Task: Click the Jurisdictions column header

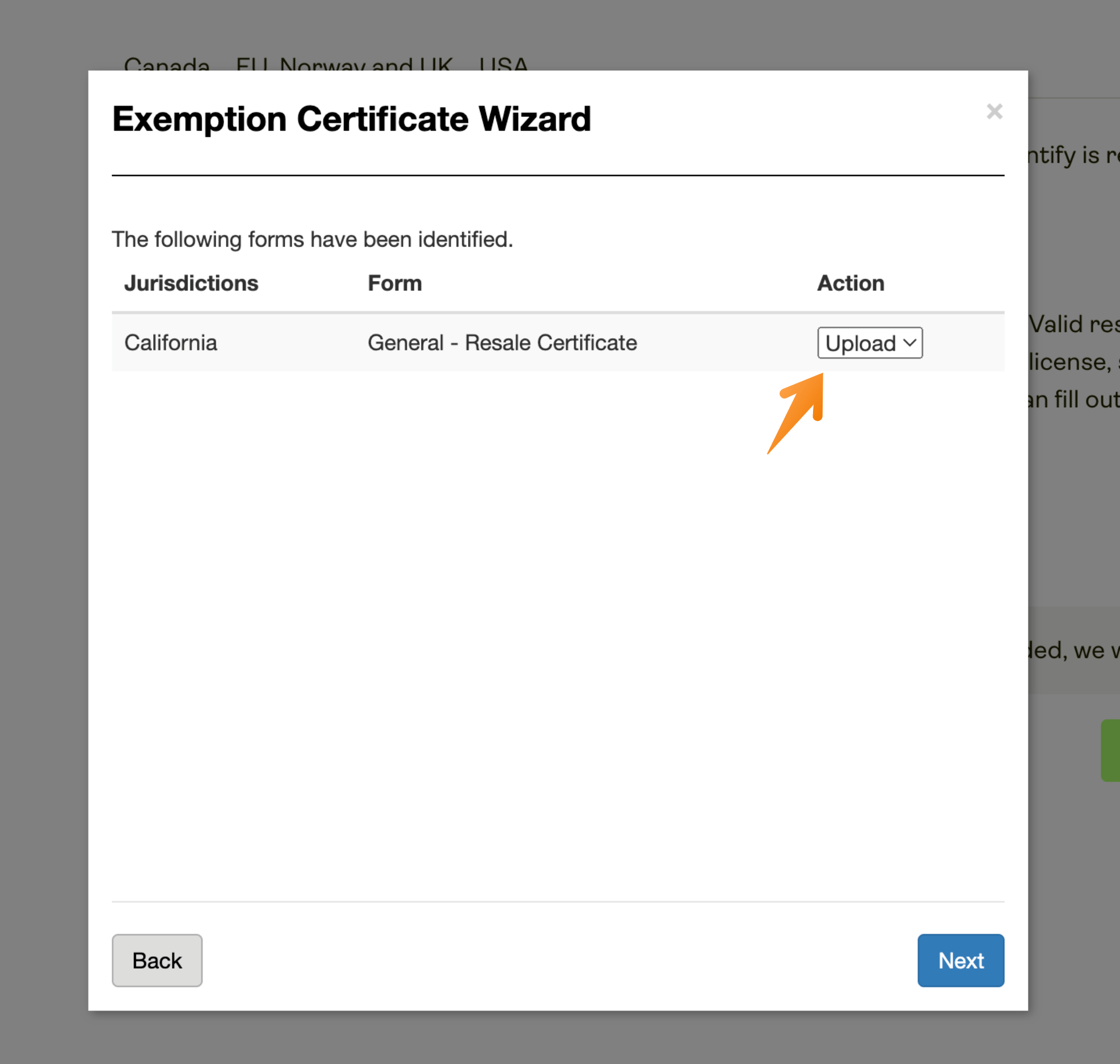Action: tap(191, 283)
